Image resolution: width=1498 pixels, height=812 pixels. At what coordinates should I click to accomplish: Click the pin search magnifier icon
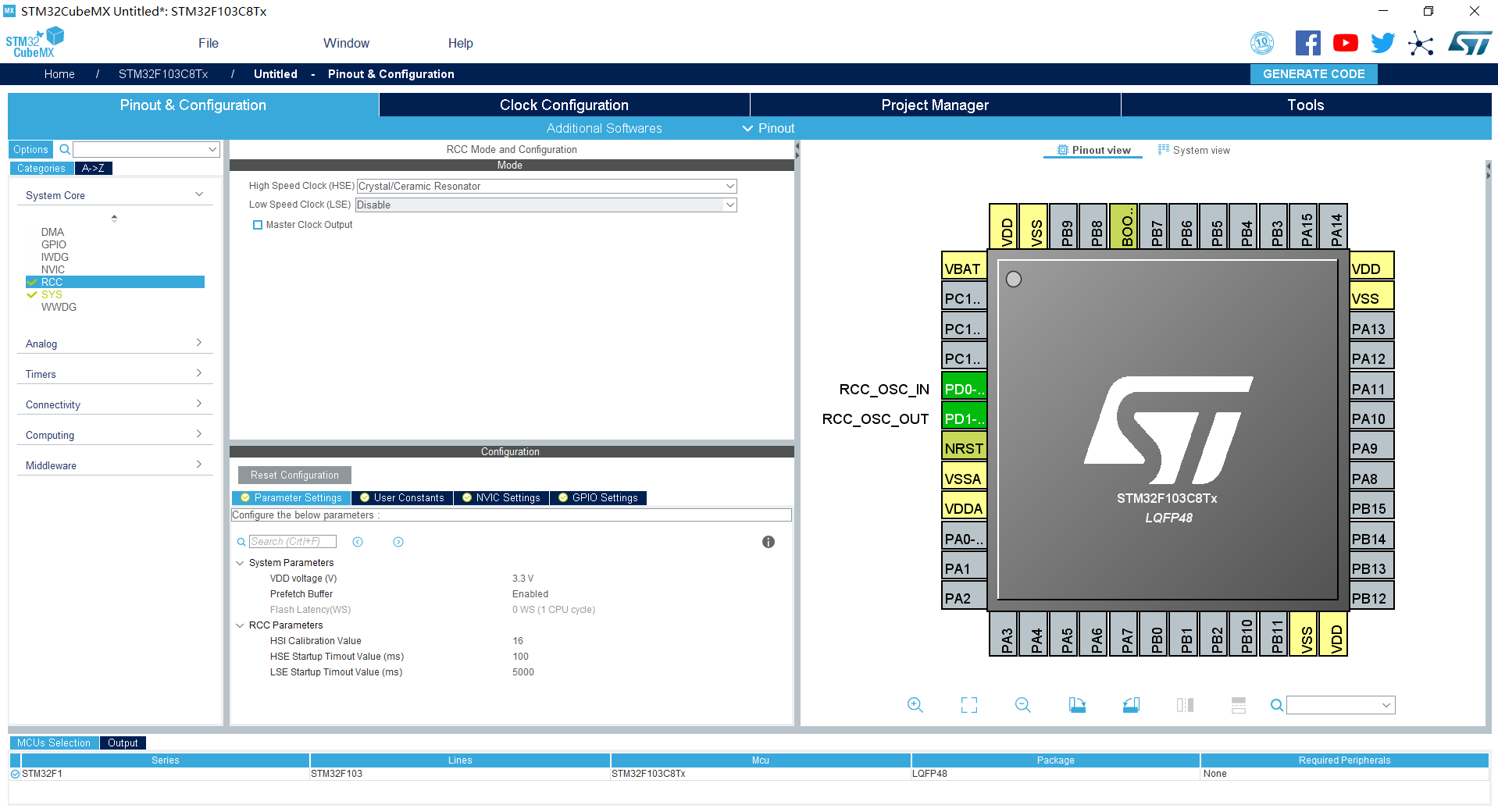1277,705
